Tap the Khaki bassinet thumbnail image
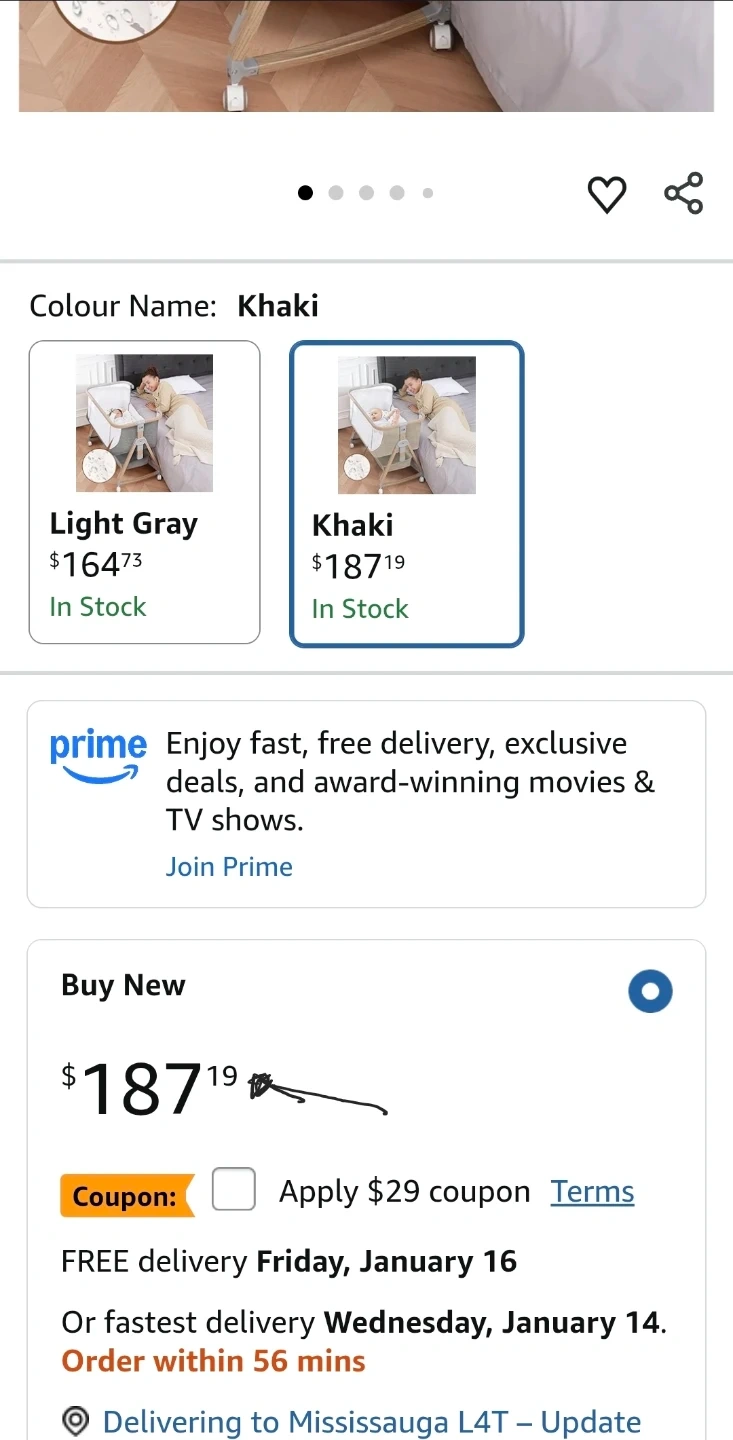The height and width of the screenshot is (1440, 733). pos(406,425)
